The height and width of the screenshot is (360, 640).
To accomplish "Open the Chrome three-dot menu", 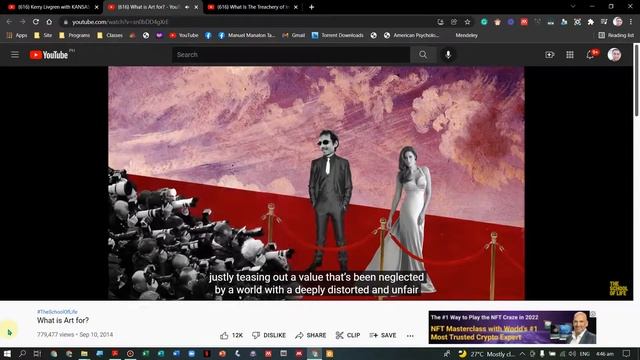I will pos(631,22).
